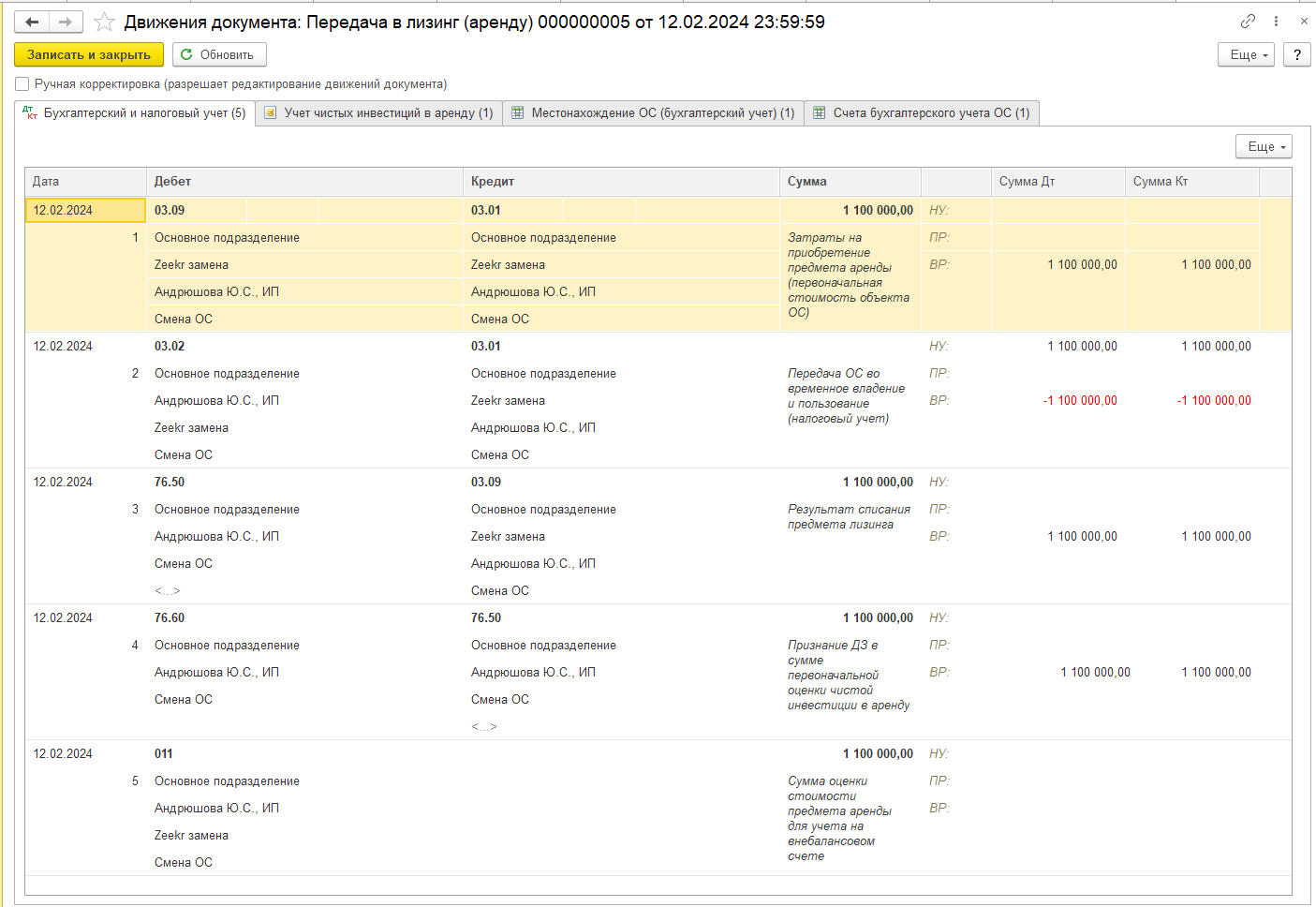Close the document movements window
The image size is (1316, 907).
[1303, 21]
